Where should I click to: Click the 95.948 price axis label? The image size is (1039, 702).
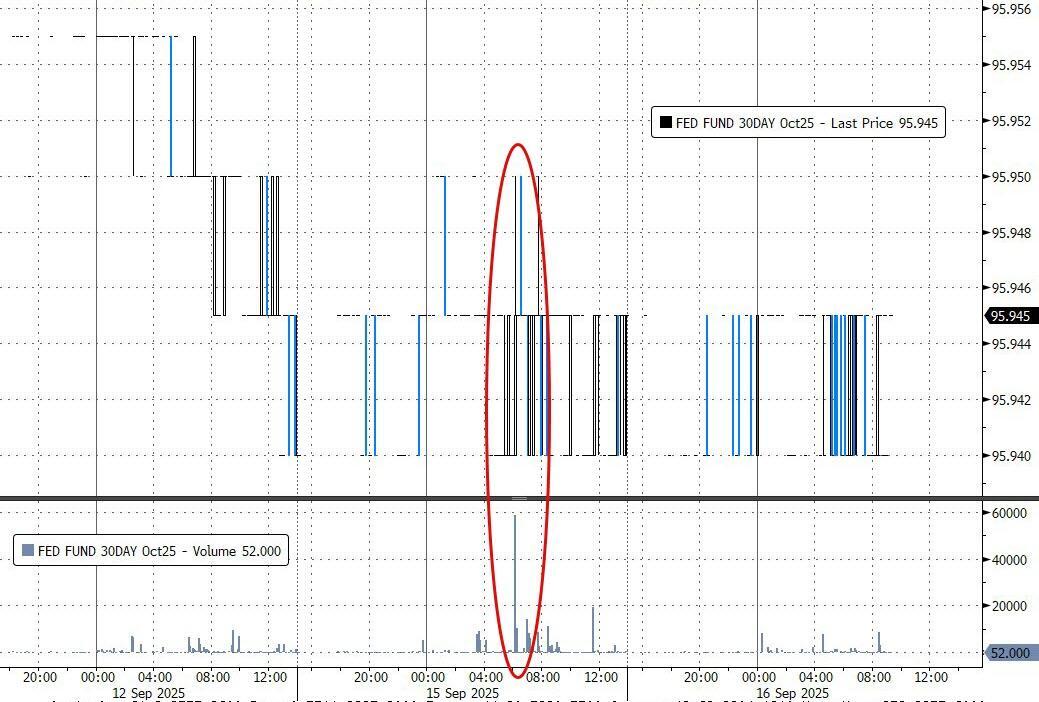coord(1010,233)
